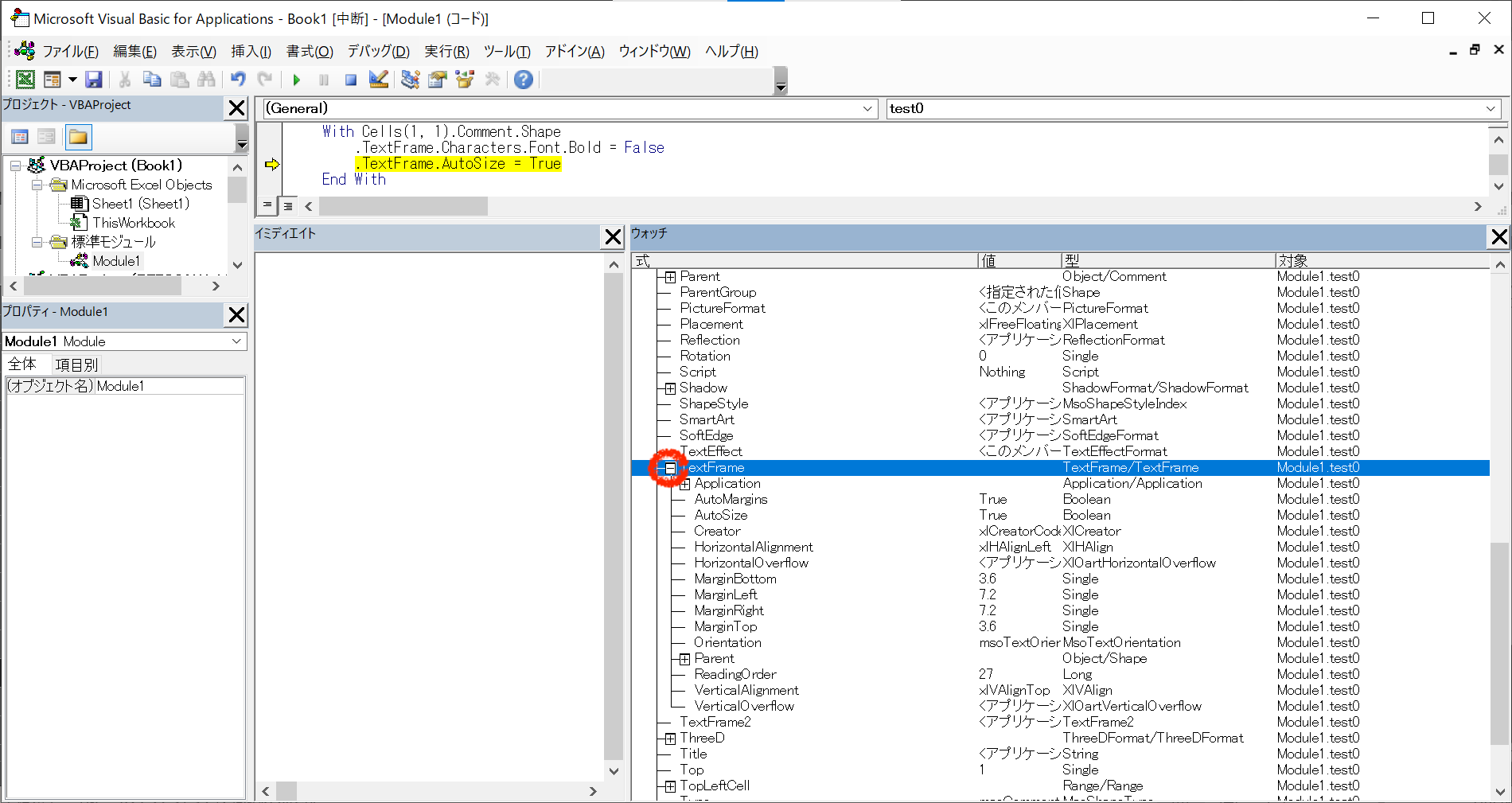
Task: Click the Paste clipboard icon
Action: [x=180, y=79]
